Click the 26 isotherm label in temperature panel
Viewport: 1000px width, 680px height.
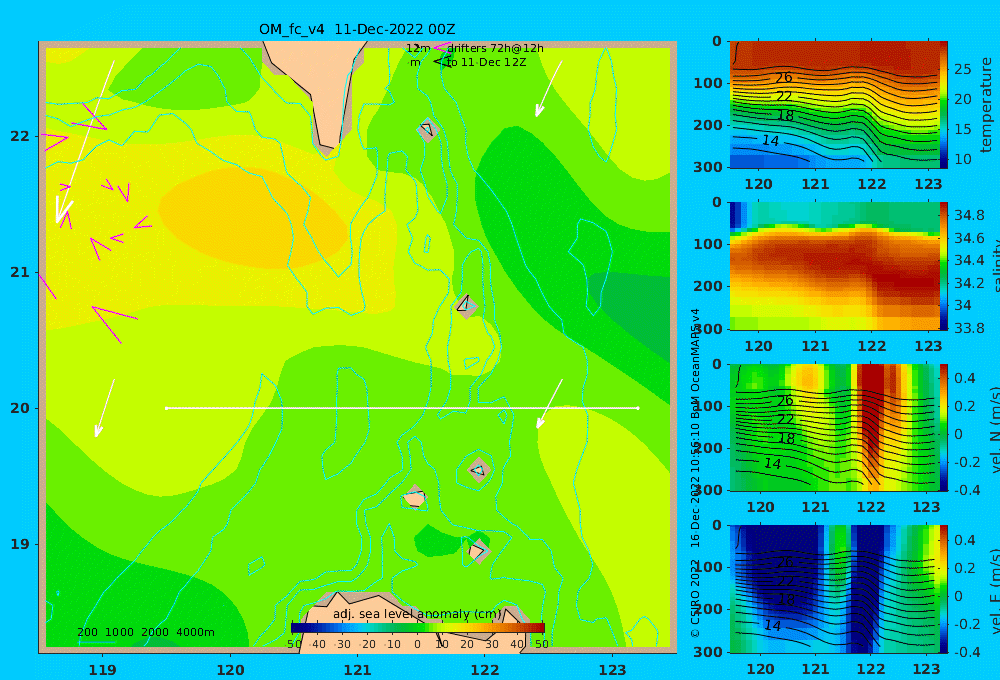coord(784,78)
